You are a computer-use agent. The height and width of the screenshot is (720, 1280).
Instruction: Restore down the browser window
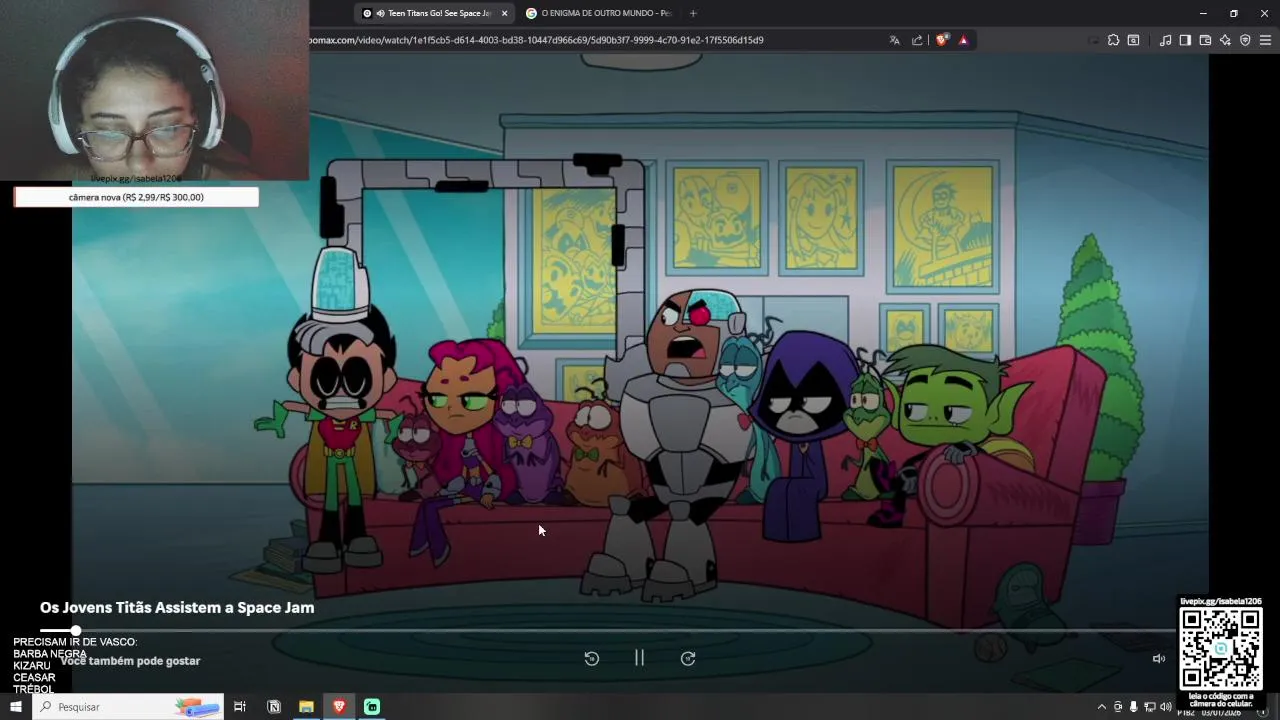click(1234, 13)
